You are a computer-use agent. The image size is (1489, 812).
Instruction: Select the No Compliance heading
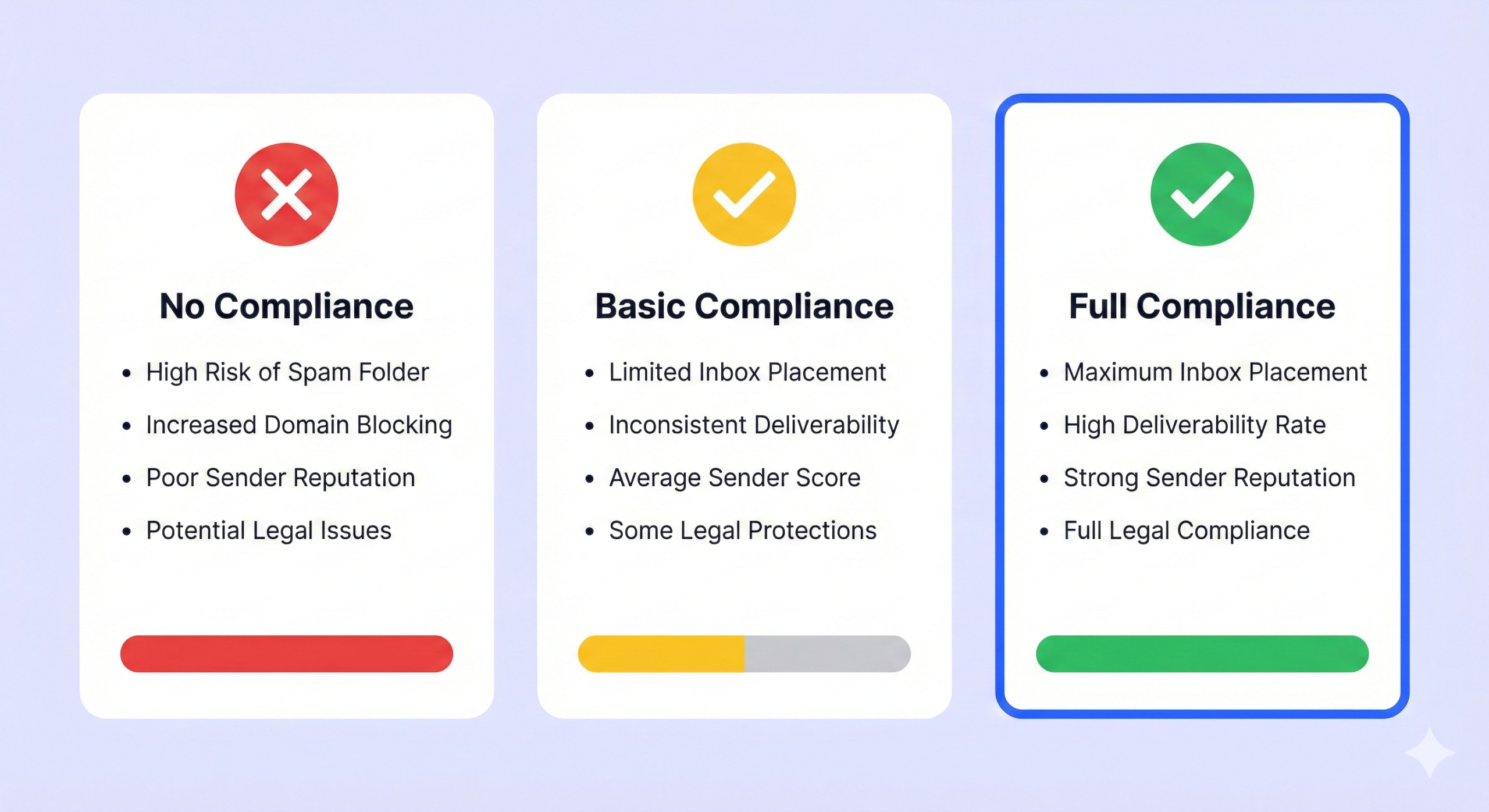(x=286, y=306)
